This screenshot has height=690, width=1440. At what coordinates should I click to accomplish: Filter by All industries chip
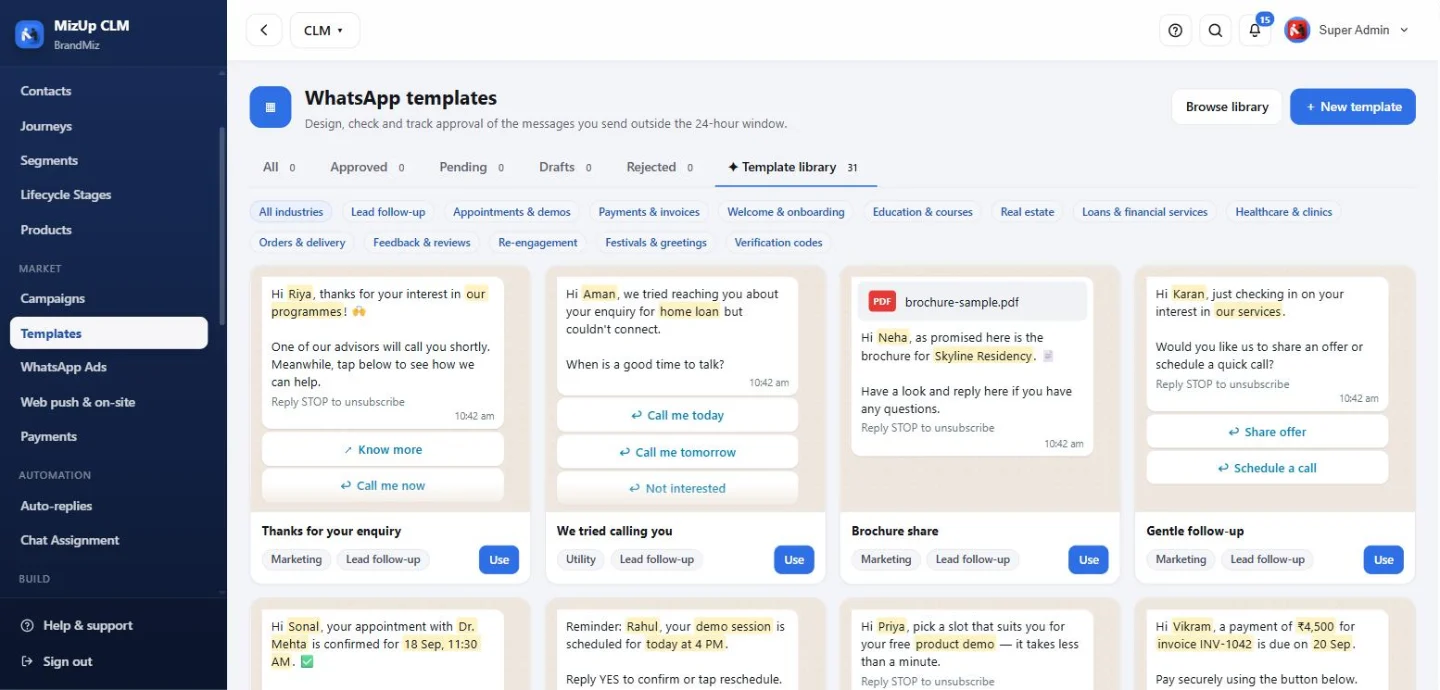[291, 212]
